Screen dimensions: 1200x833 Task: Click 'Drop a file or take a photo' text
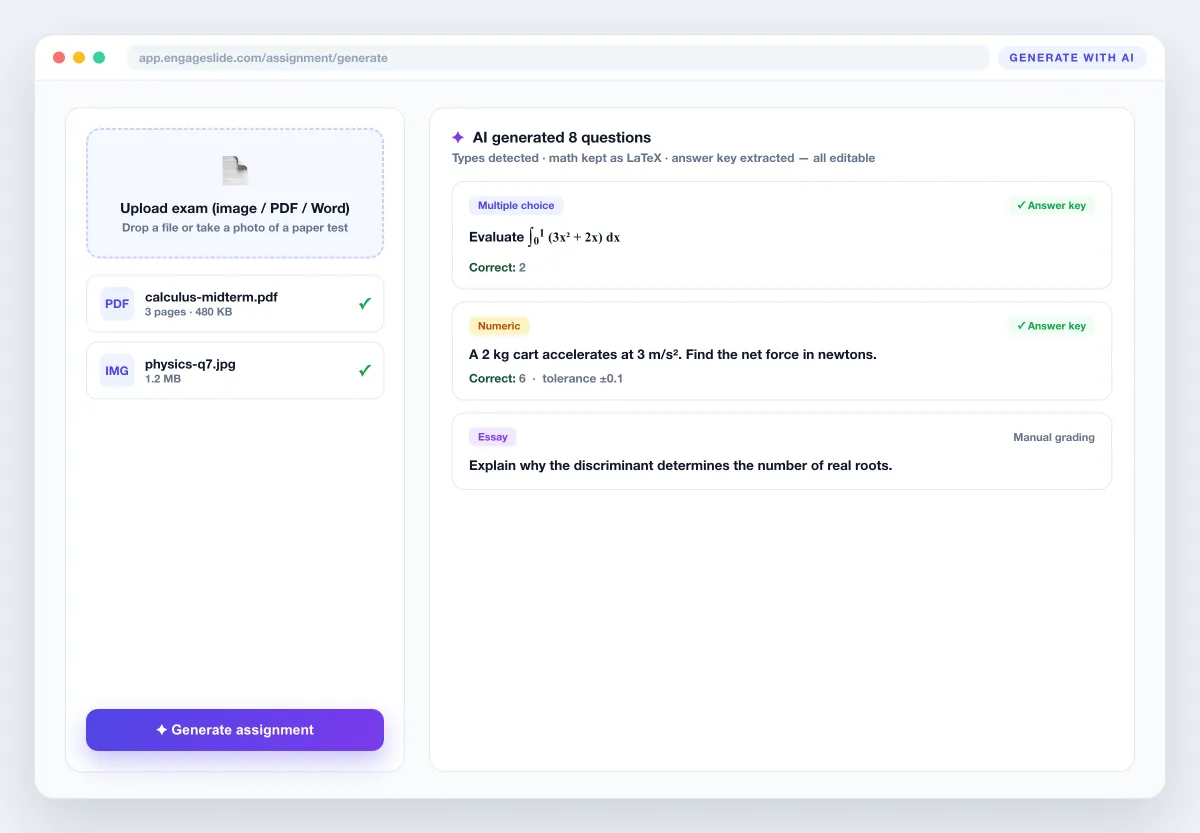pyautogui.click(x=235, y=228)
